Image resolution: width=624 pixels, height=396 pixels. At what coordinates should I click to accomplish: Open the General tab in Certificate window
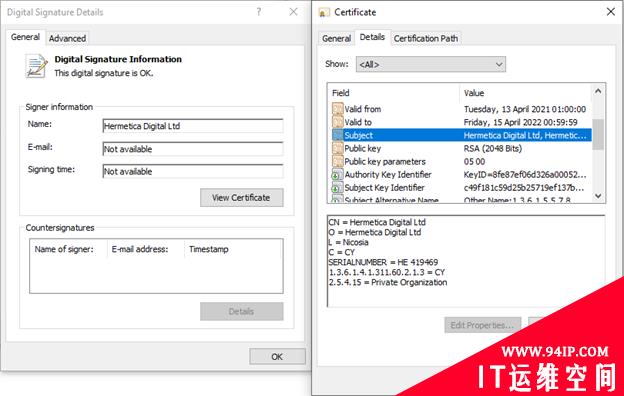pyautogui.click(x=336, y=38)
